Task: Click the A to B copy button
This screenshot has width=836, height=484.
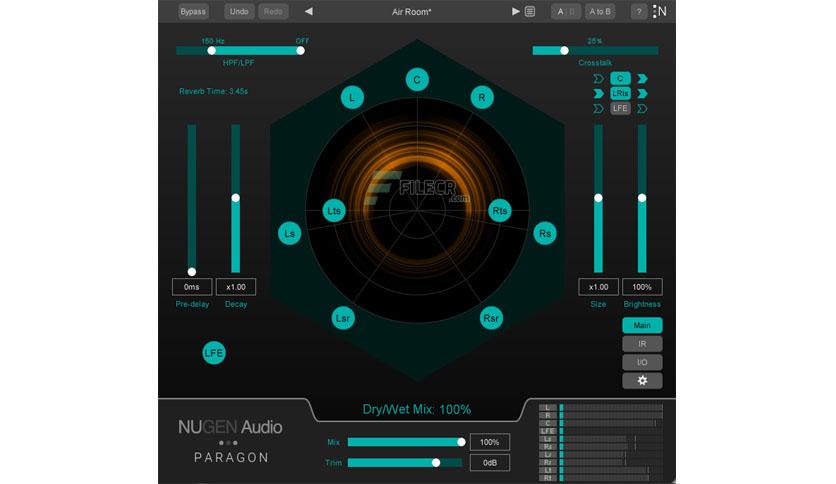Action: tap(600, 11)
